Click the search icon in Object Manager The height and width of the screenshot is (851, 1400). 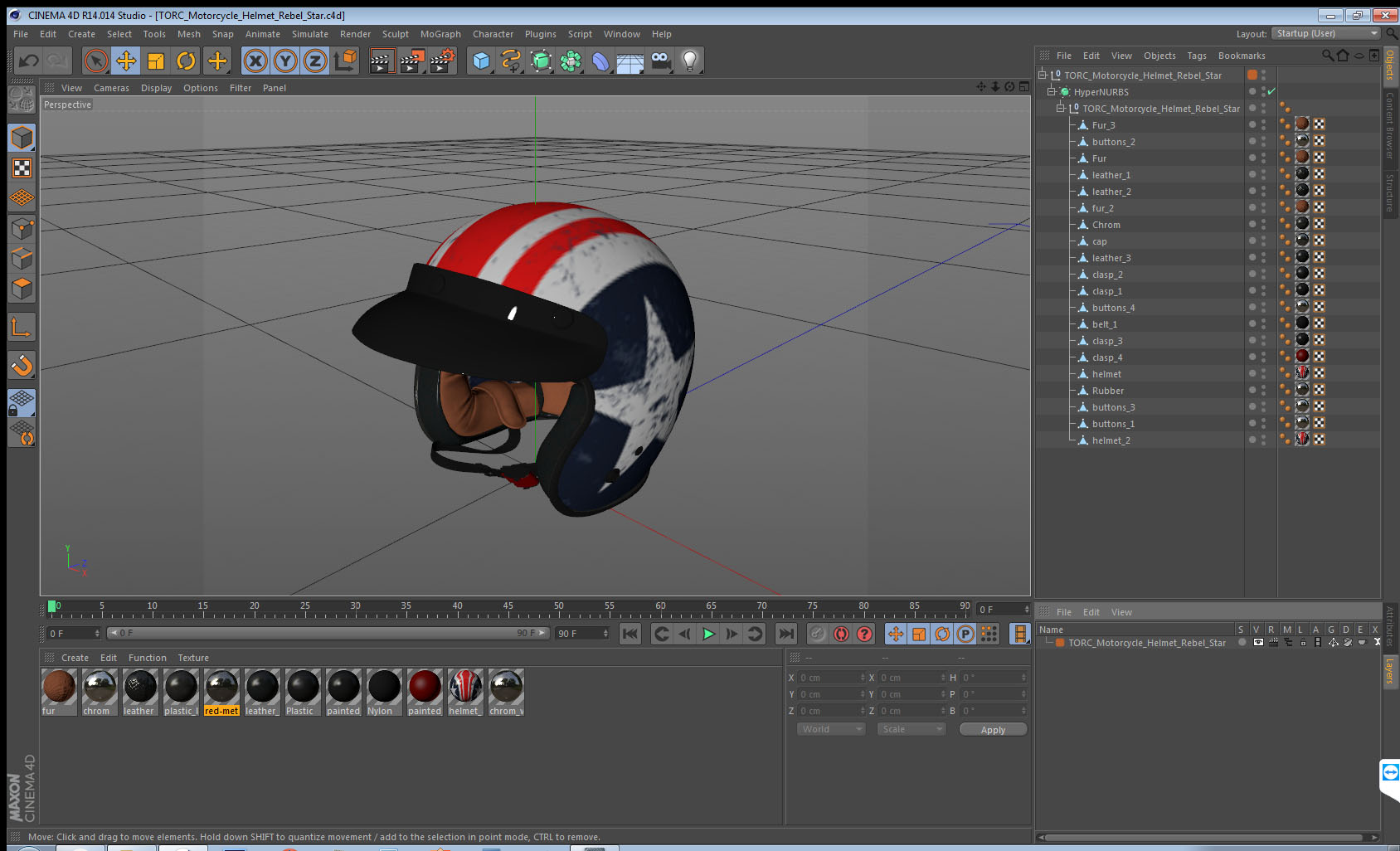coord(1328,56)
